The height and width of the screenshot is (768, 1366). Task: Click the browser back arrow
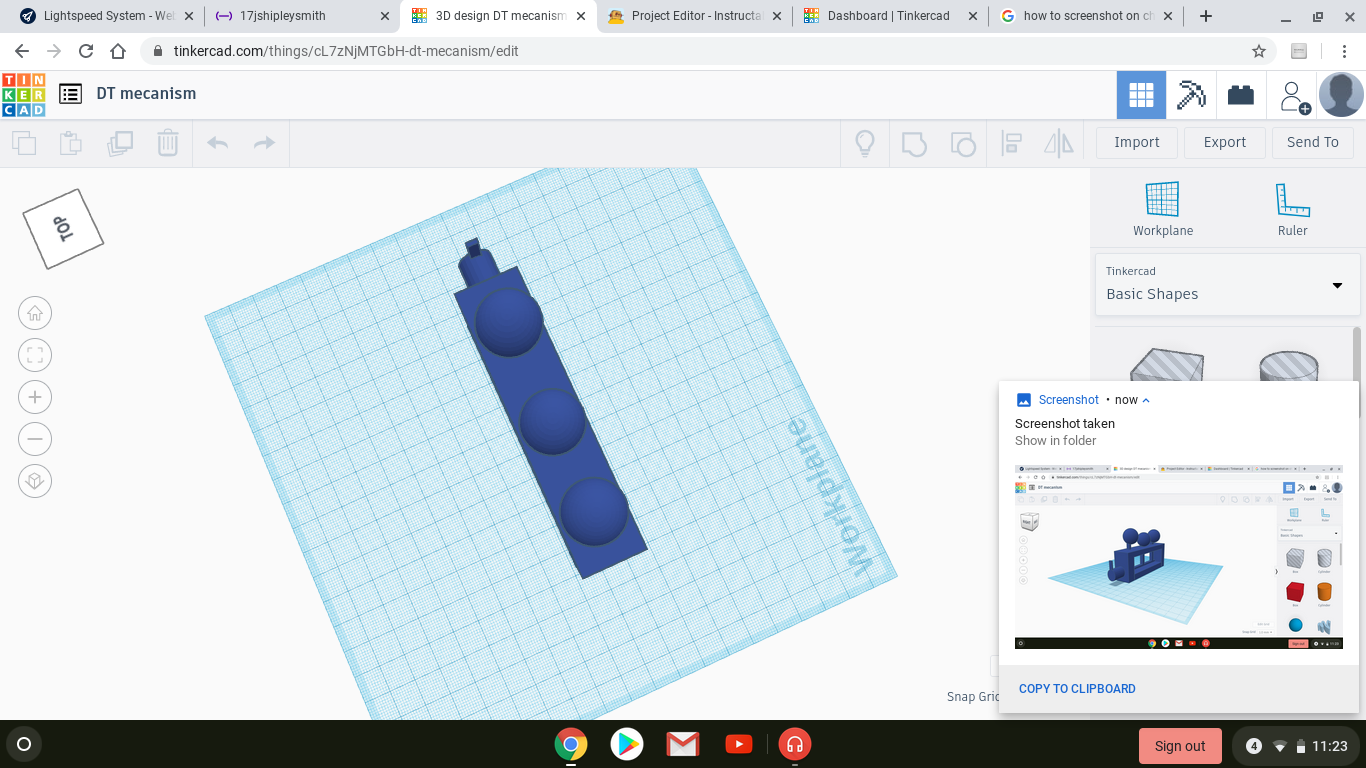(x=22, y=51)
